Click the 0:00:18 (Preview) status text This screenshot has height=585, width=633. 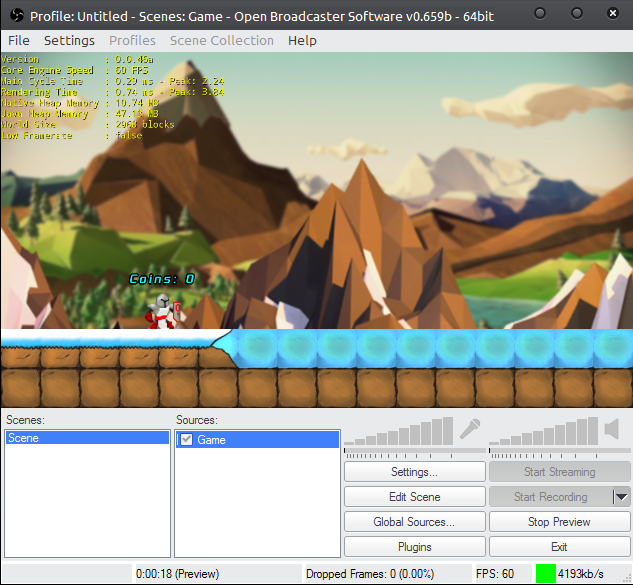[x=177, y=574]
